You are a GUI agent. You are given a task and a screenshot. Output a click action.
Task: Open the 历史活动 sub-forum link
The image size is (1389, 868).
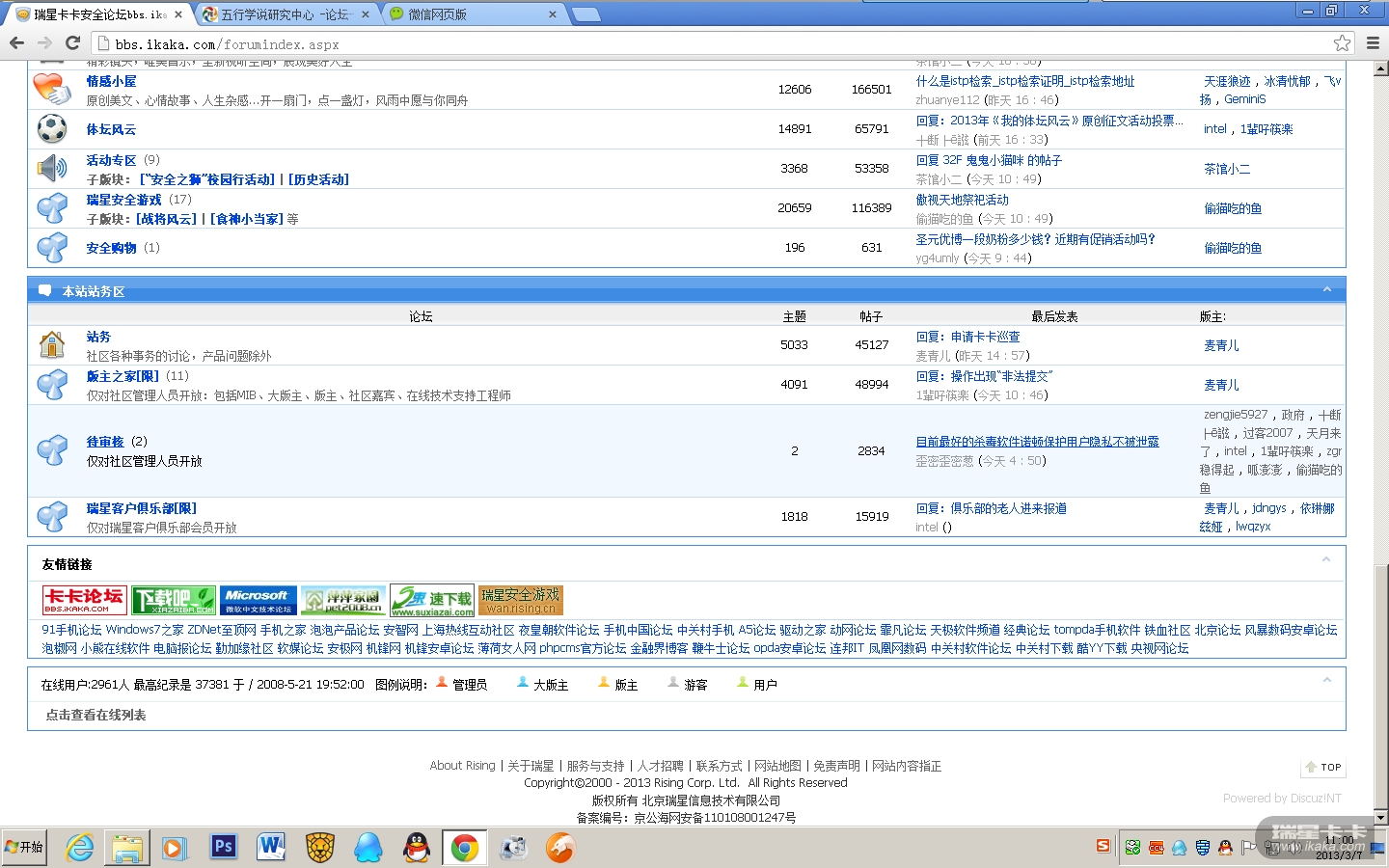pyautogui.click(x=318, y=179)
